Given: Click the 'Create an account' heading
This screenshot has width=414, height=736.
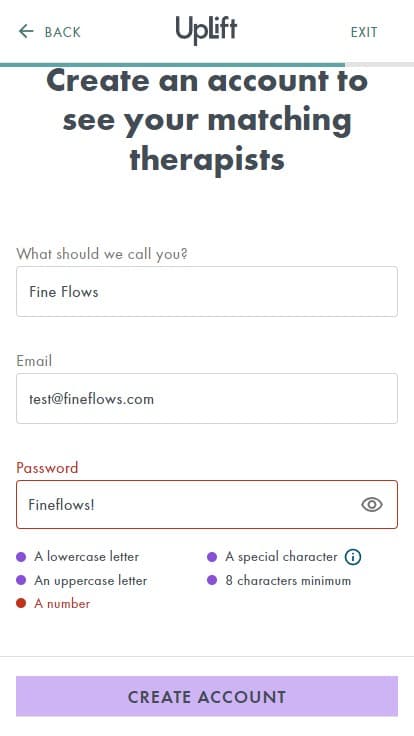Looking at the screenshot, I should pyautogui.click(x=207, y=120).
